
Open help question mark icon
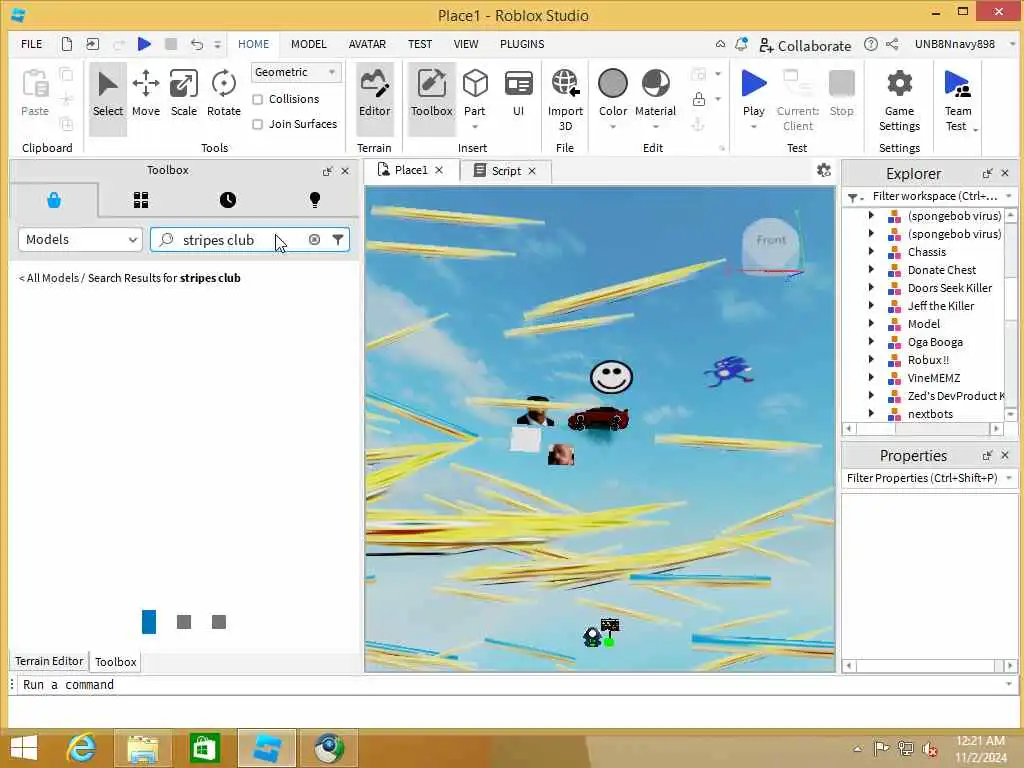click(871, 44)
